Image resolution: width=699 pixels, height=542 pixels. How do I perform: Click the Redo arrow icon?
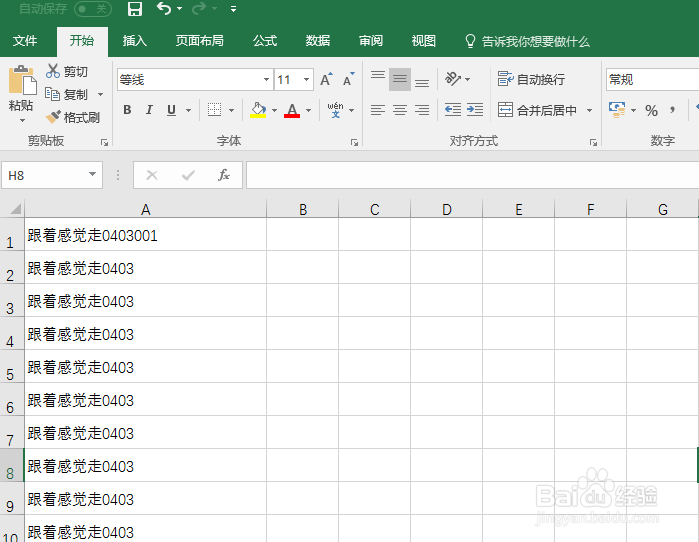pos(199,8)
